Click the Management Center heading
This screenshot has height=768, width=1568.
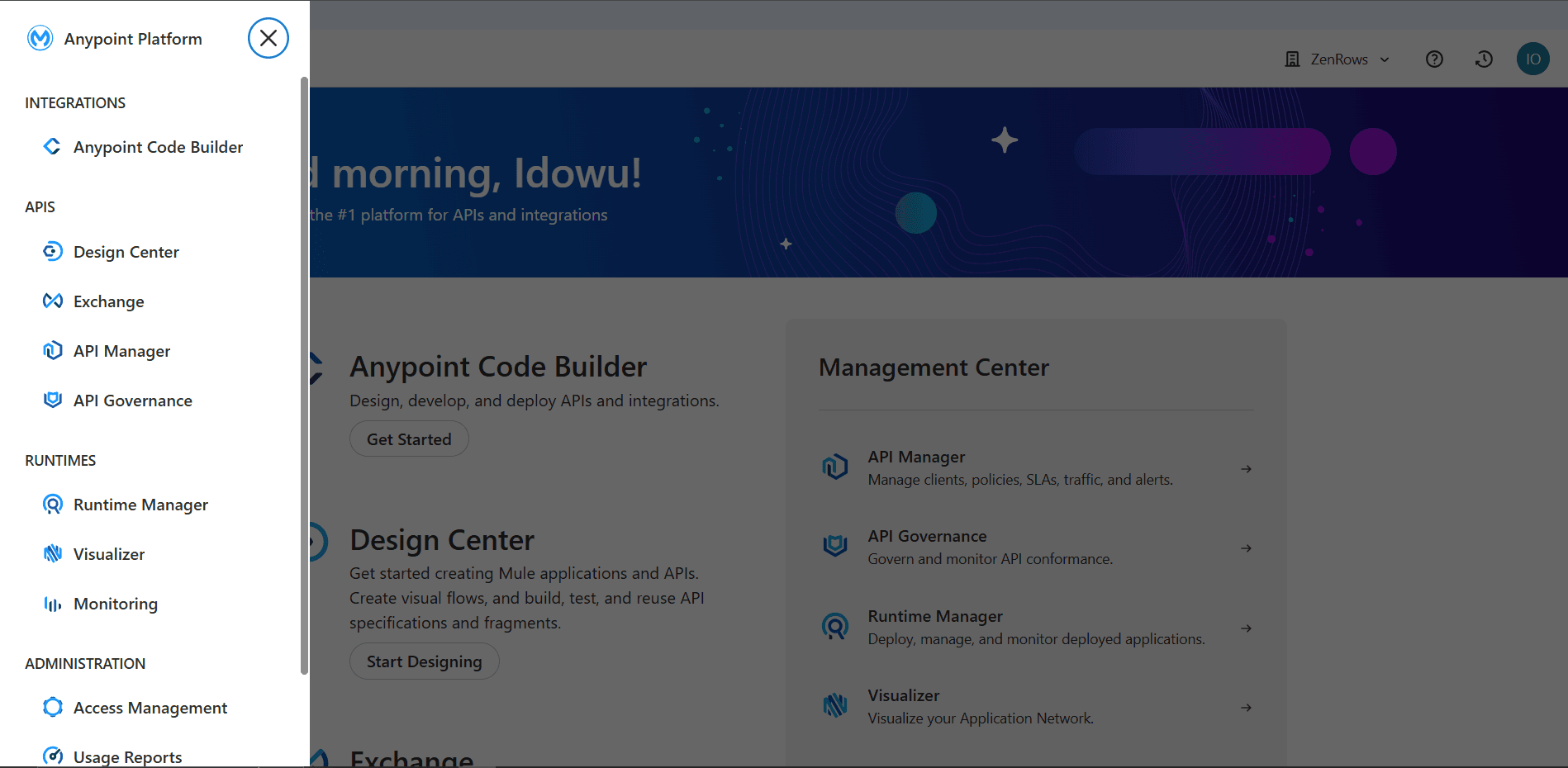(934, 367)
